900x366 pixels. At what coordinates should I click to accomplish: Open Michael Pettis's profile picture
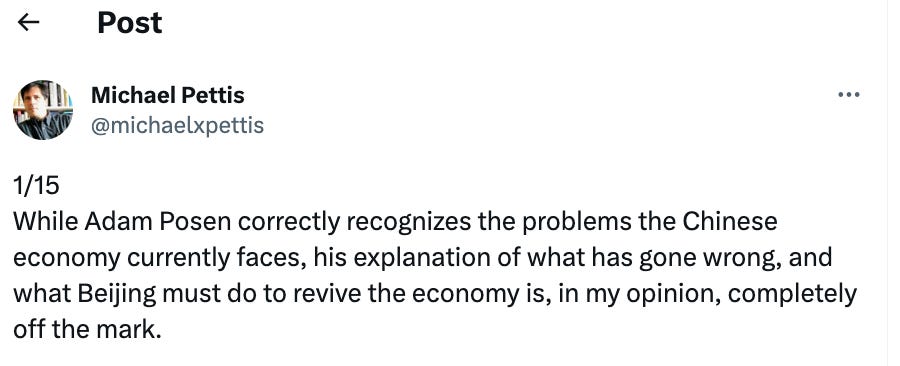coord(43,110)
